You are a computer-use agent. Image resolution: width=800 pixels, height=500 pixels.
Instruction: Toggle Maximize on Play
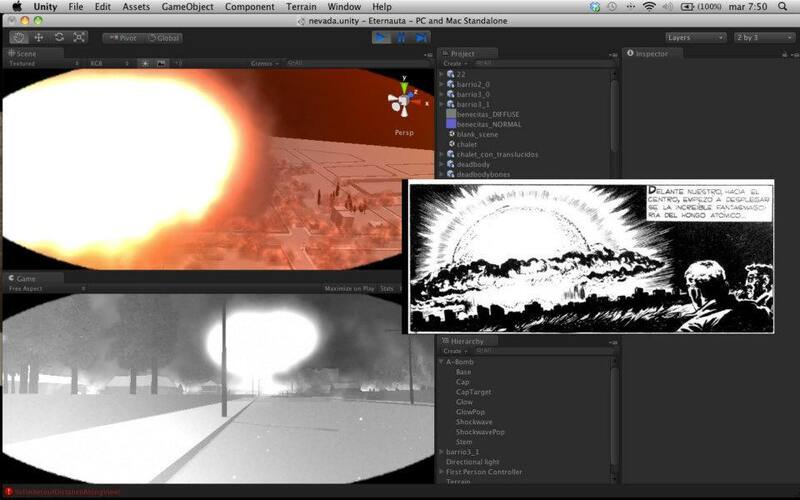click(x=348, y=288)
